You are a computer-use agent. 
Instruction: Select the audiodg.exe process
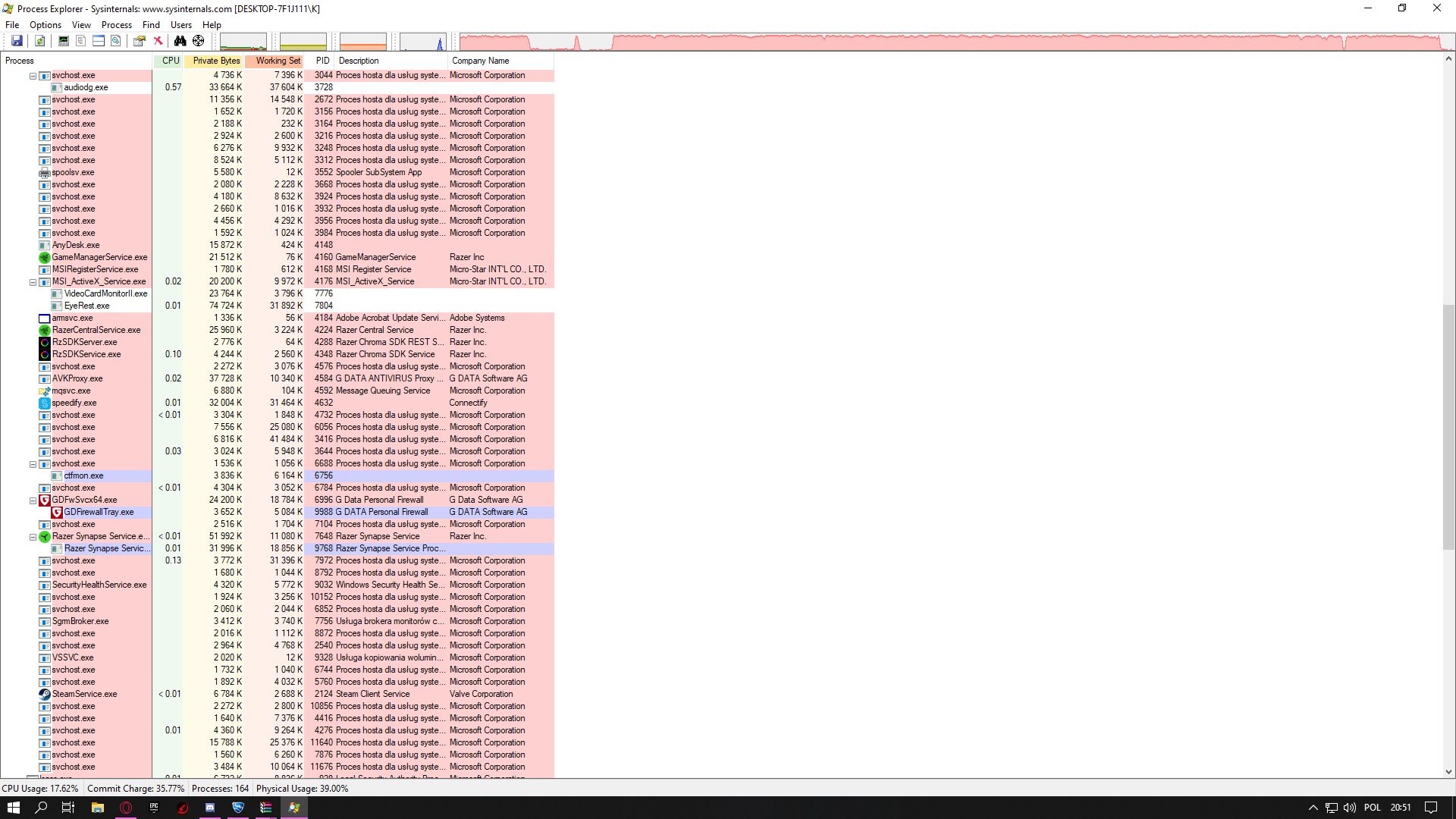pos(86,87)
